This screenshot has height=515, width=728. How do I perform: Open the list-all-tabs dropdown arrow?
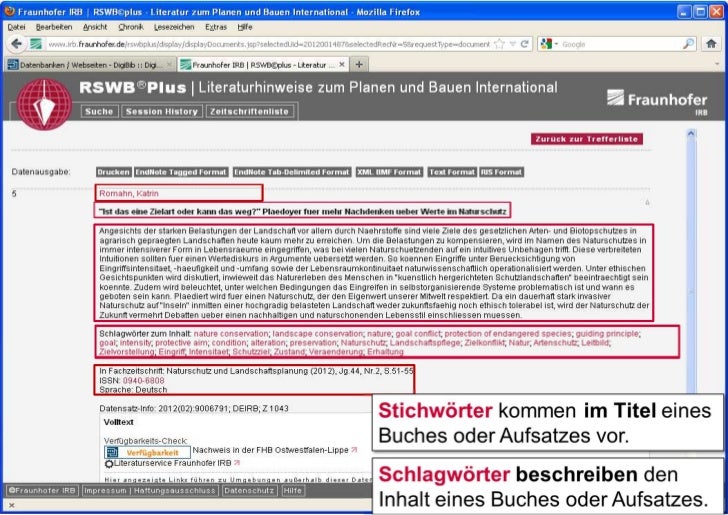[717, 65]
